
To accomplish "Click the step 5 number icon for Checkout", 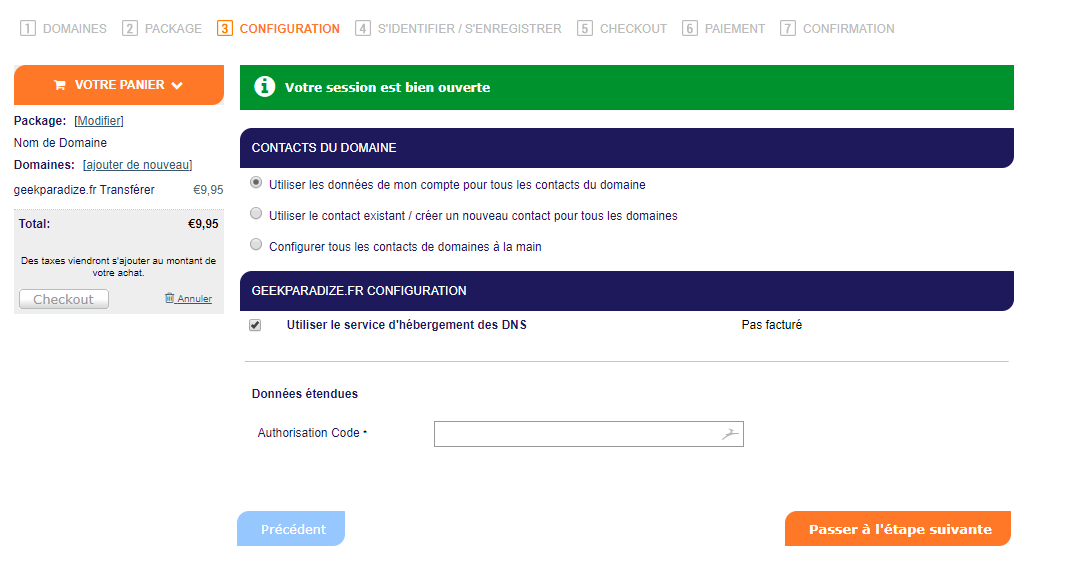I will coord(585,29).
